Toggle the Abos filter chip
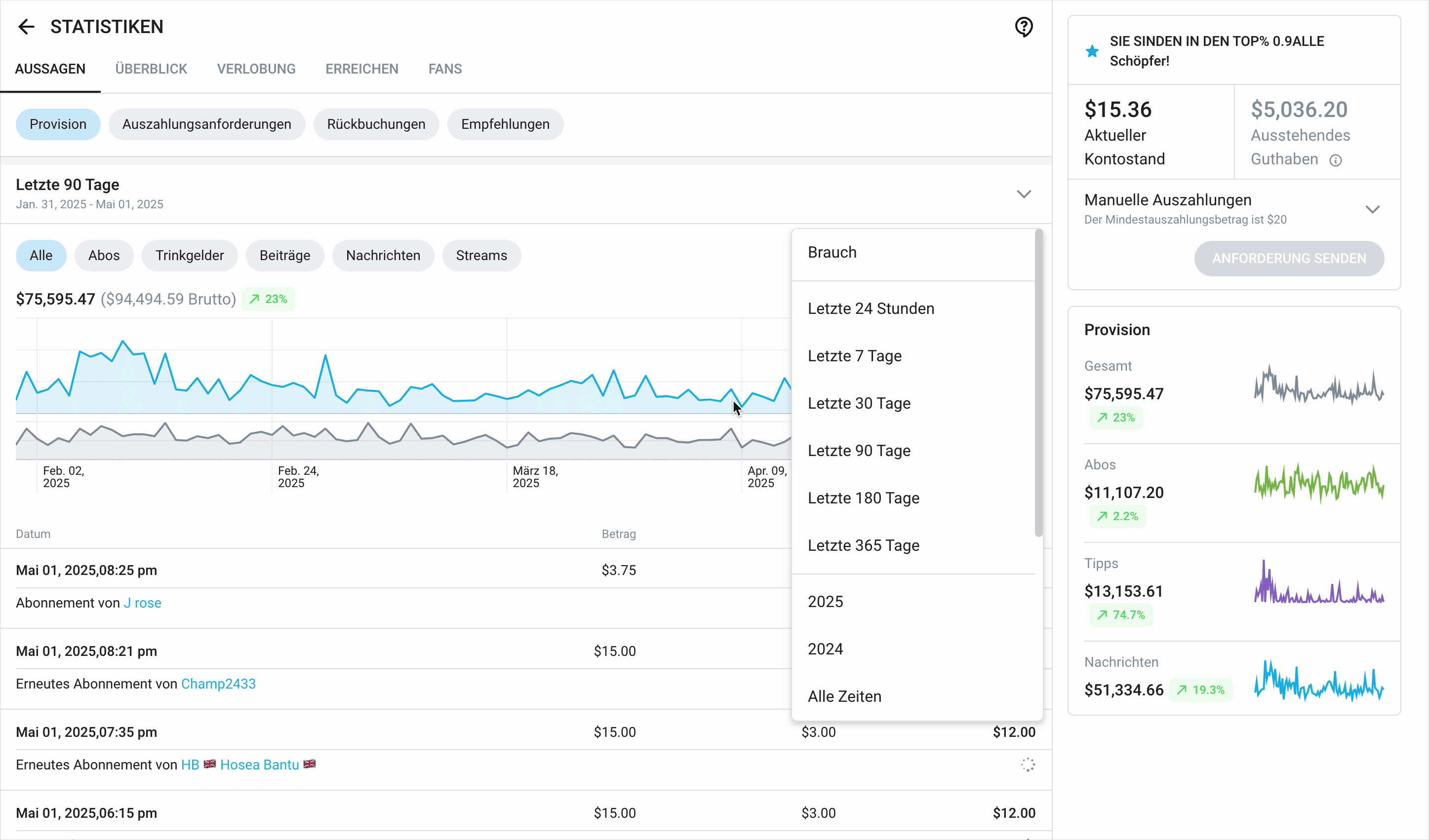 (x=104, y=256)
